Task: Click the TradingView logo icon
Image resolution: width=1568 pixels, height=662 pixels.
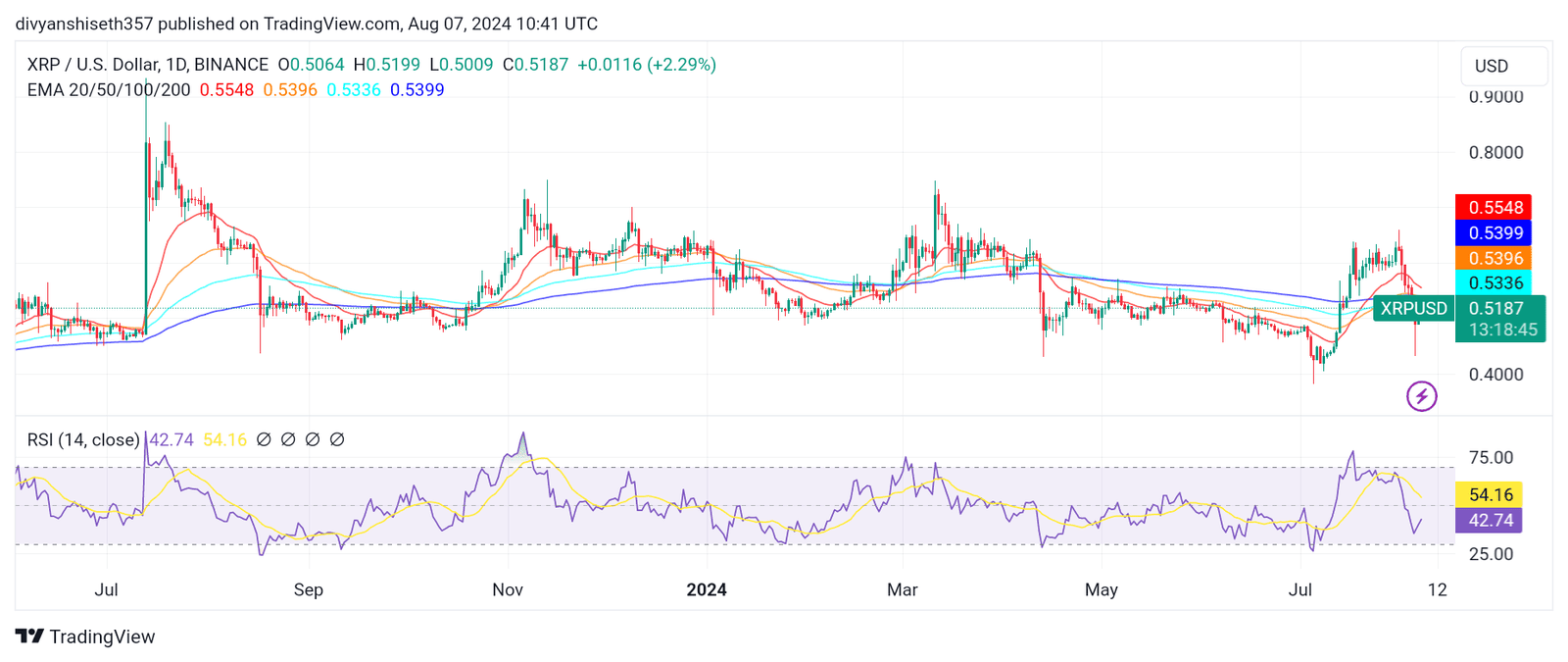Action: (29, 637)
